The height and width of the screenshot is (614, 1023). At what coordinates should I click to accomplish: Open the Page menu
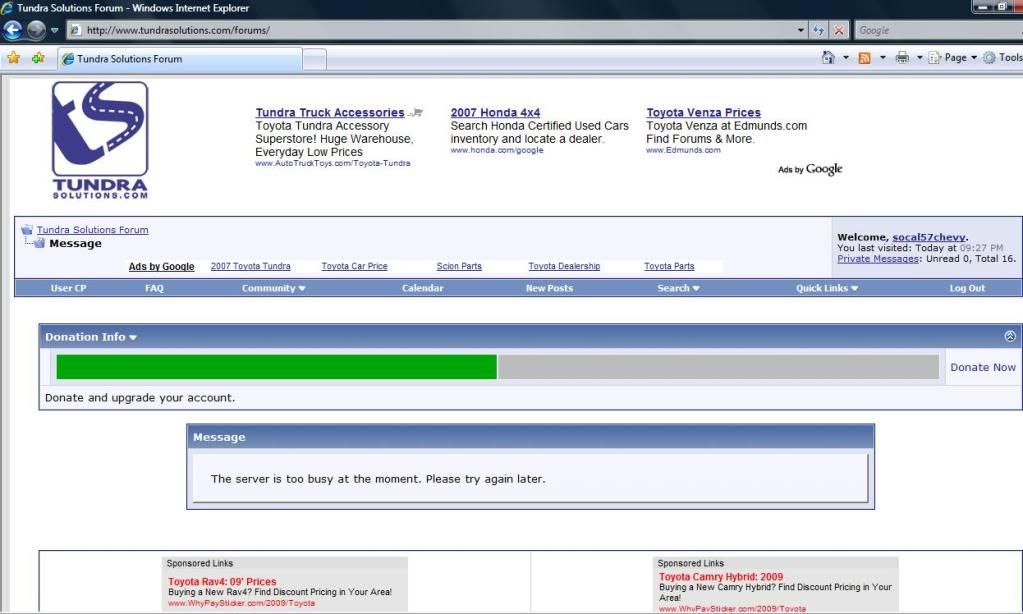pos(953,57)
